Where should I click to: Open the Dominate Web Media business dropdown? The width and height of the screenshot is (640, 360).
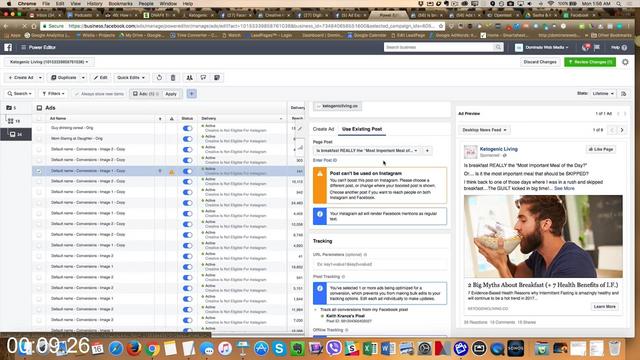coord(542,47)
